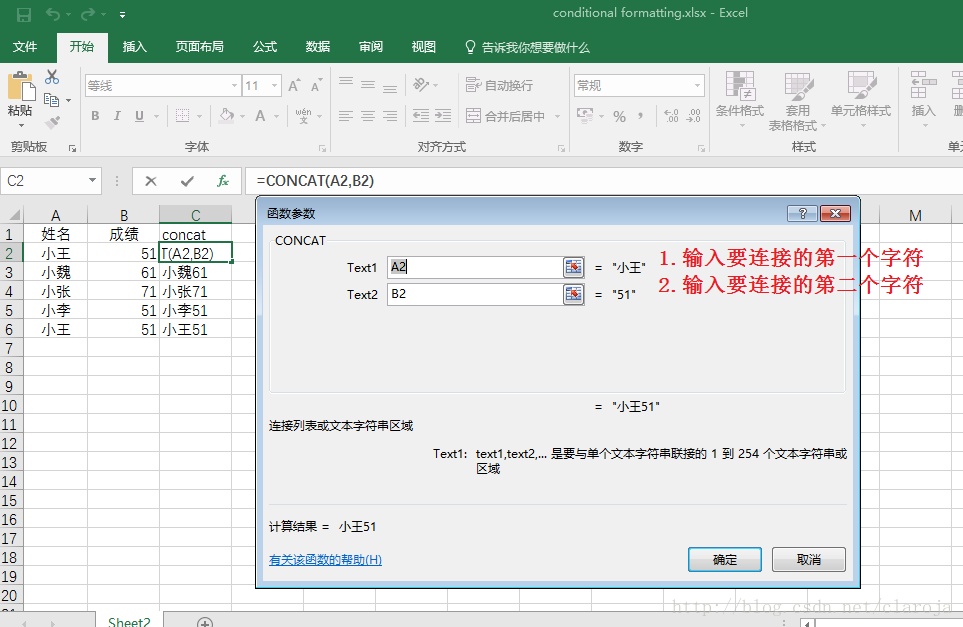
Task: Click the Paste (粘贴) clipboard icon
Action: pyautogui.click(x=21, y=86)
